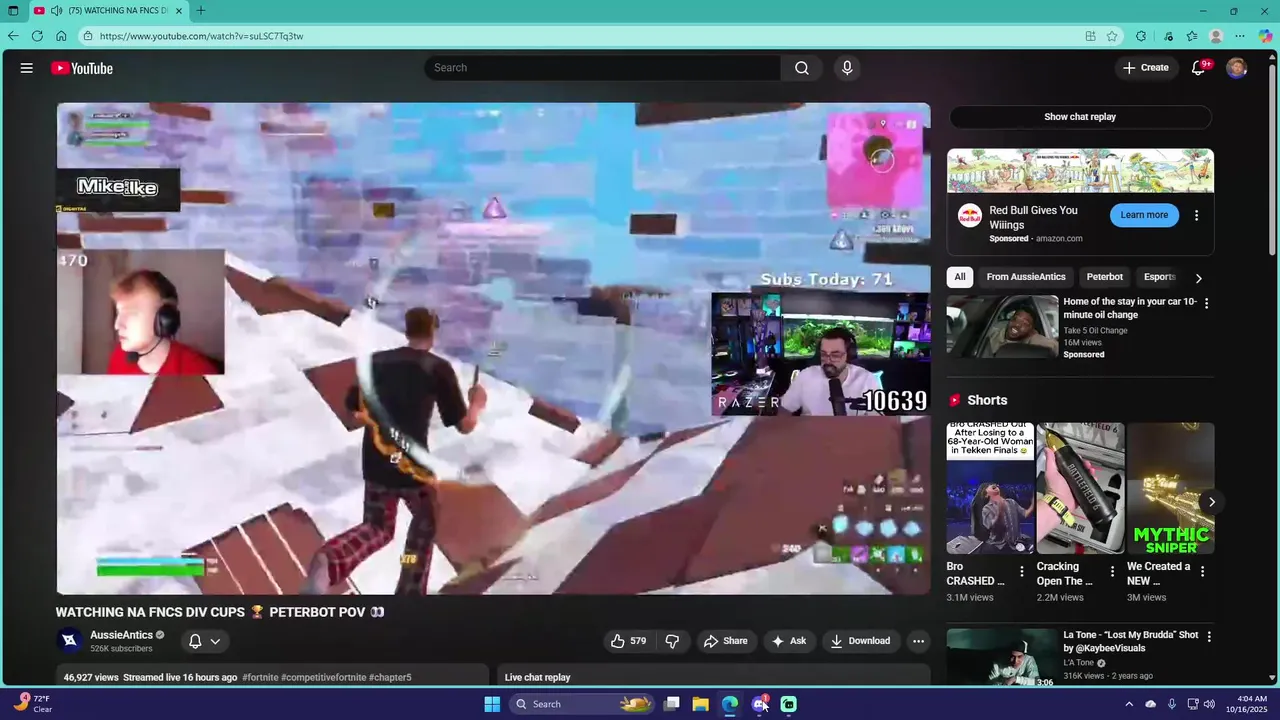
Task: Download the video
Action: 860,641
